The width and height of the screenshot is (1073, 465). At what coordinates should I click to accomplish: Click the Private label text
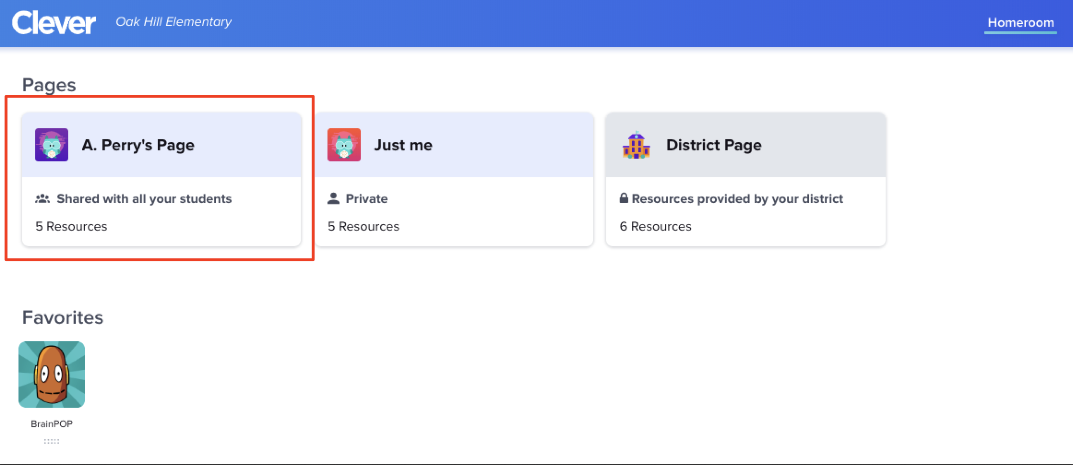[x=367, y=199]
